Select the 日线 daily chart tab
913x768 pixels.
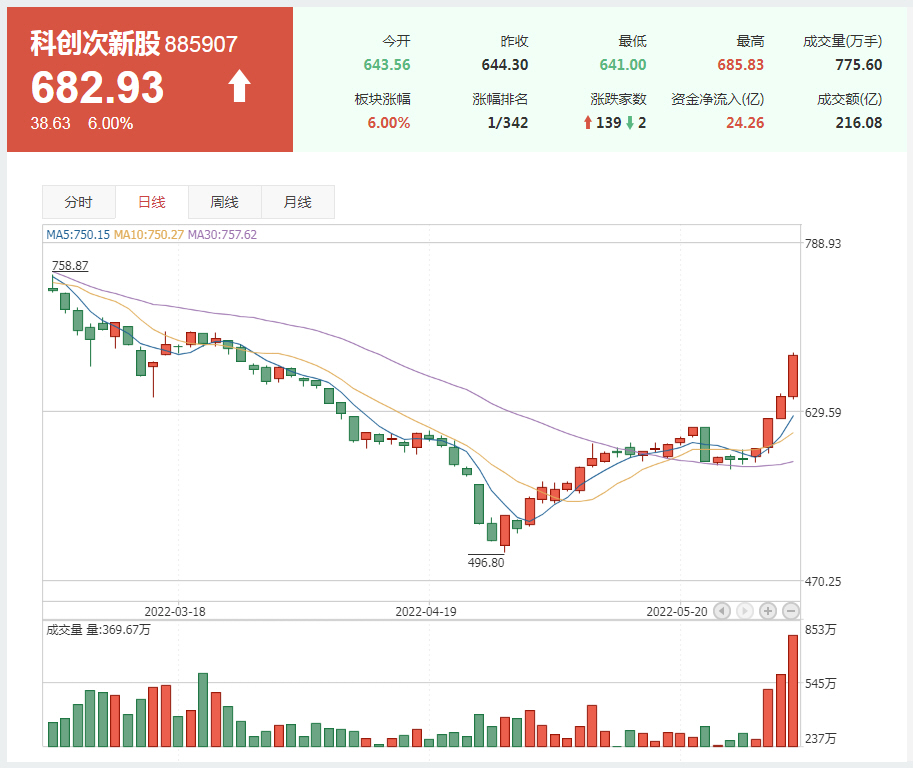(x=151, y=202)
